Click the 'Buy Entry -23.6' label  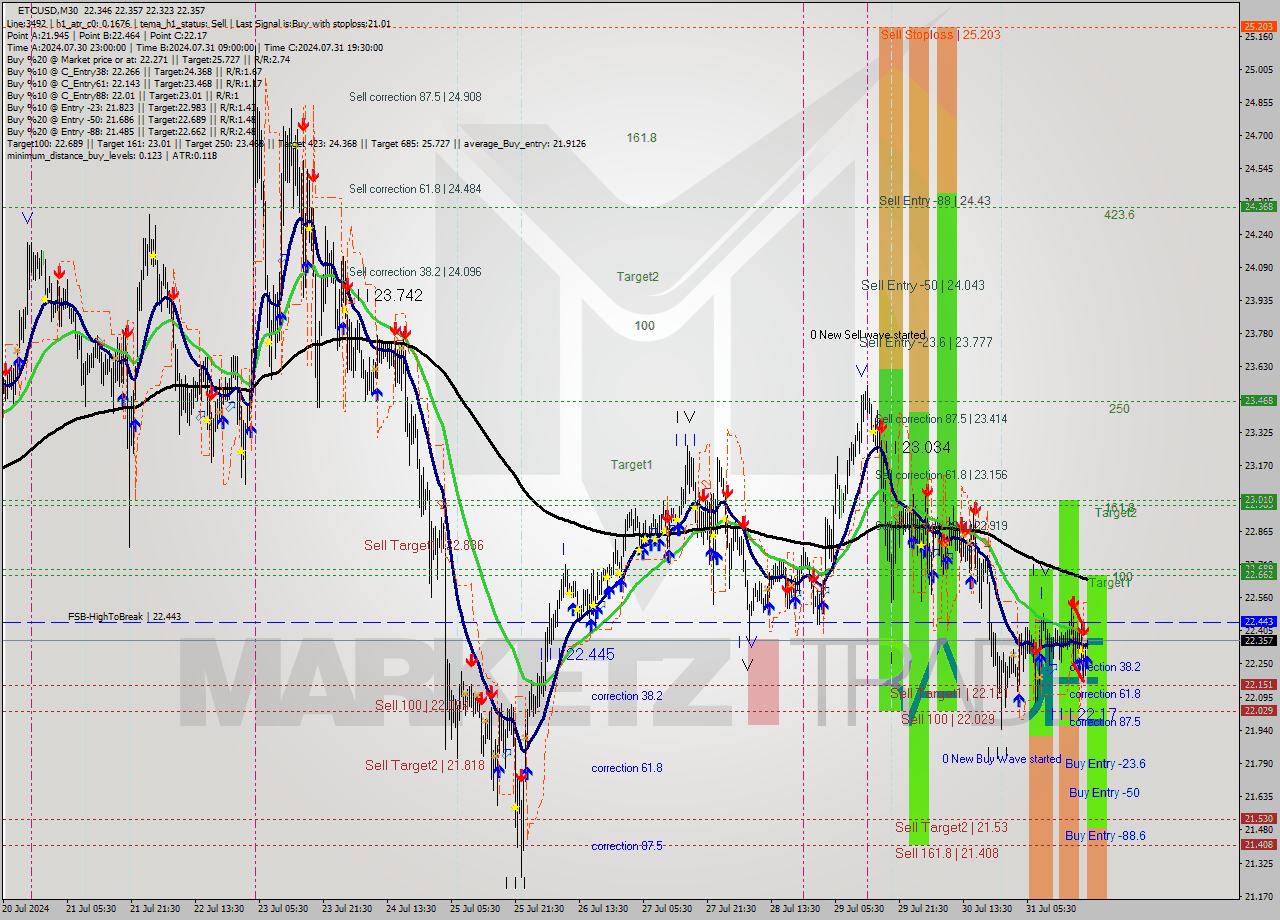pos(1105,763)
